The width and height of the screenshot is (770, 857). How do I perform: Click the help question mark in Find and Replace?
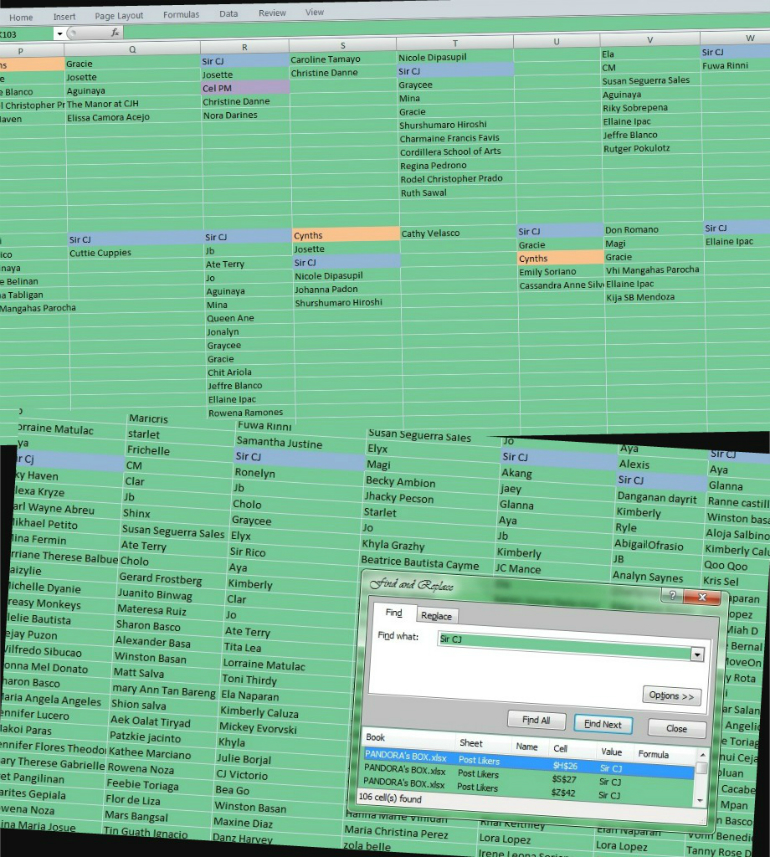click(672, 595)
